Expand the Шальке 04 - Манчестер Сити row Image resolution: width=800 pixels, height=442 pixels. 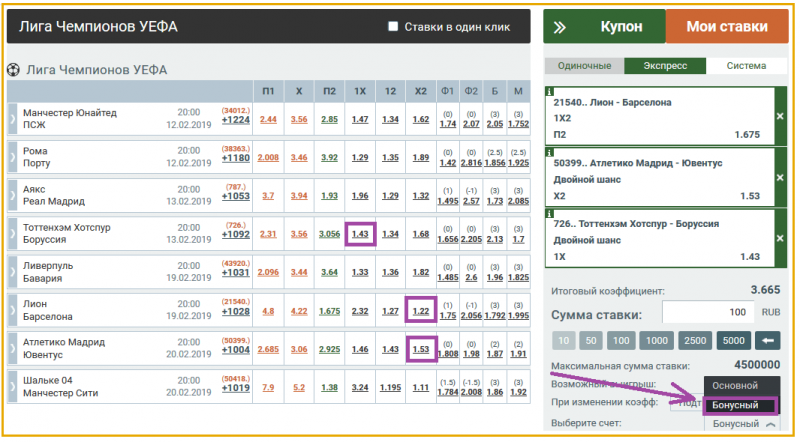pos(13,386)
